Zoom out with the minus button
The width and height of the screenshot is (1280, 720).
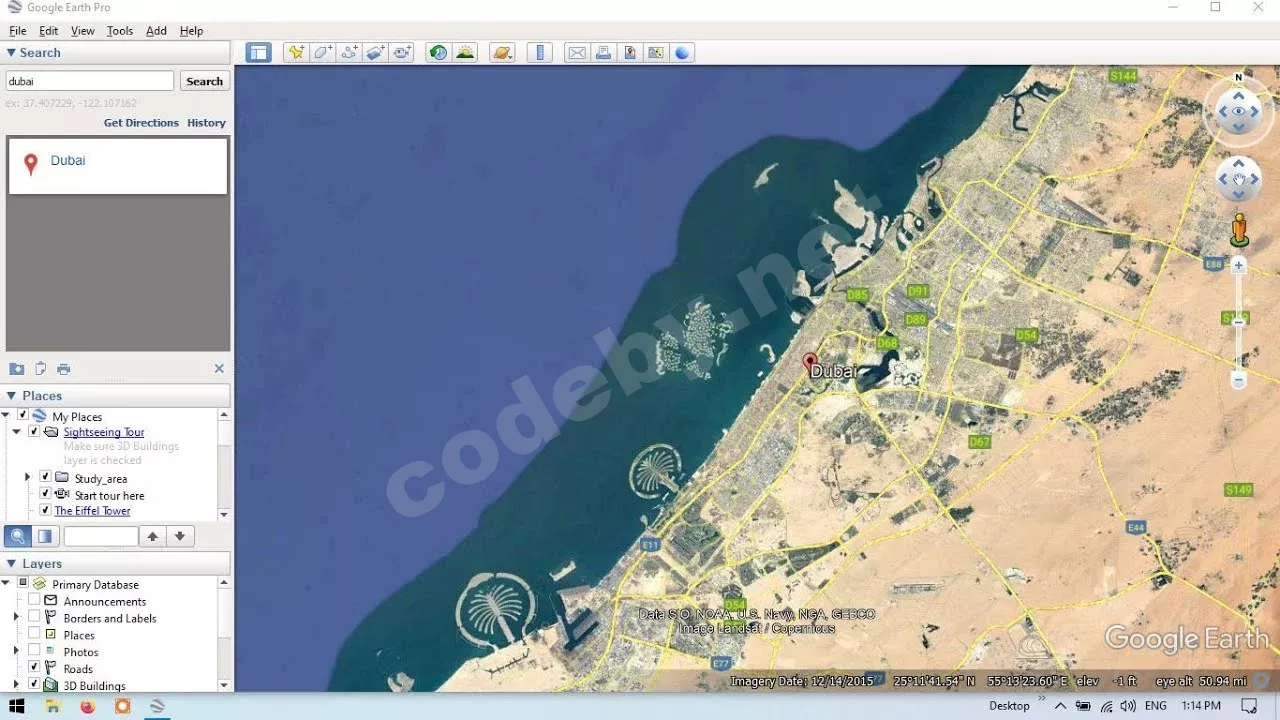click(x=1239, y=380)
